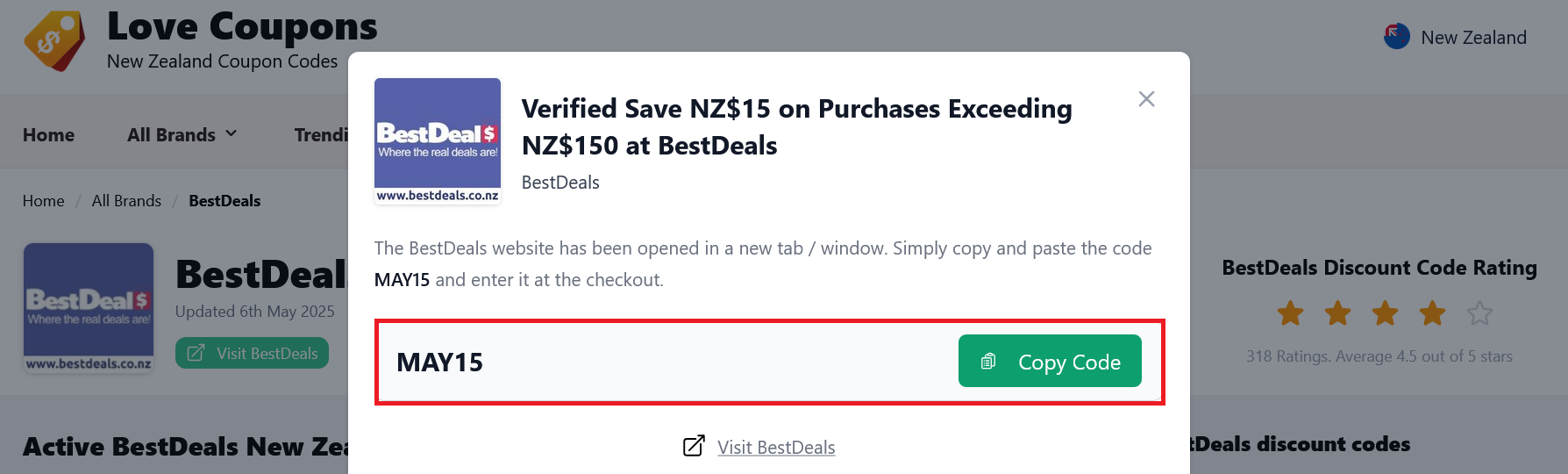Click the BestDeals page logo thumbnail
Viewport: 1568px width, 474px height.
pos(89,308)
